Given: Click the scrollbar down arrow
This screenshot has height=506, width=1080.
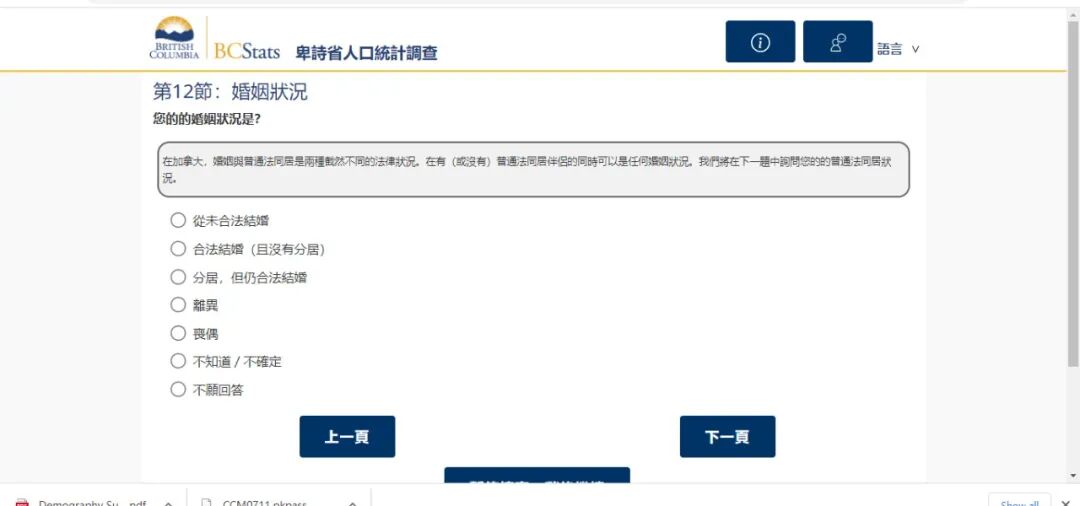Looking at the screenshot, I should pos(1073,476).
